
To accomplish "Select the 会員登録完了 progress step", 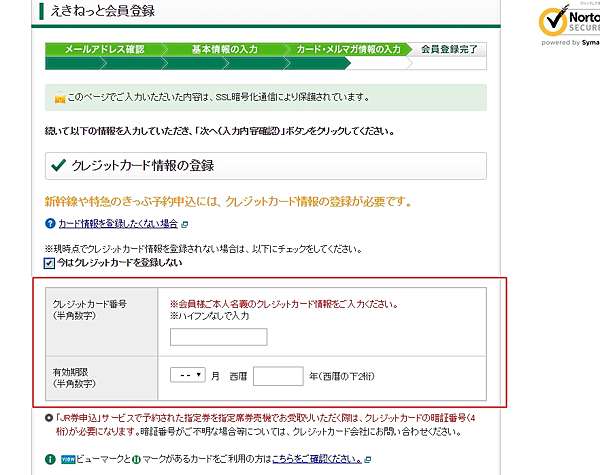I will point(449,49).
